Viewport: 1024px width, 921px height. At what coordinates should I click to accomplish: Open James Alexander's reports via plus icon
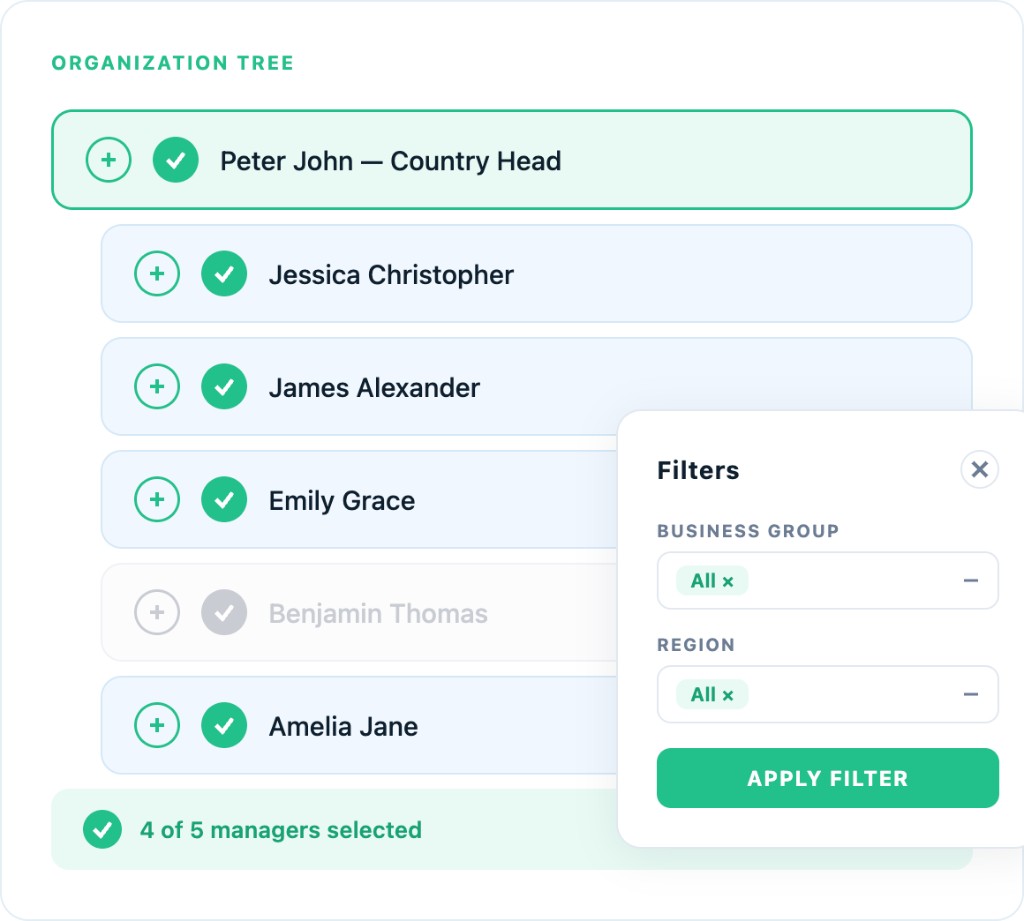coord(157,387)
